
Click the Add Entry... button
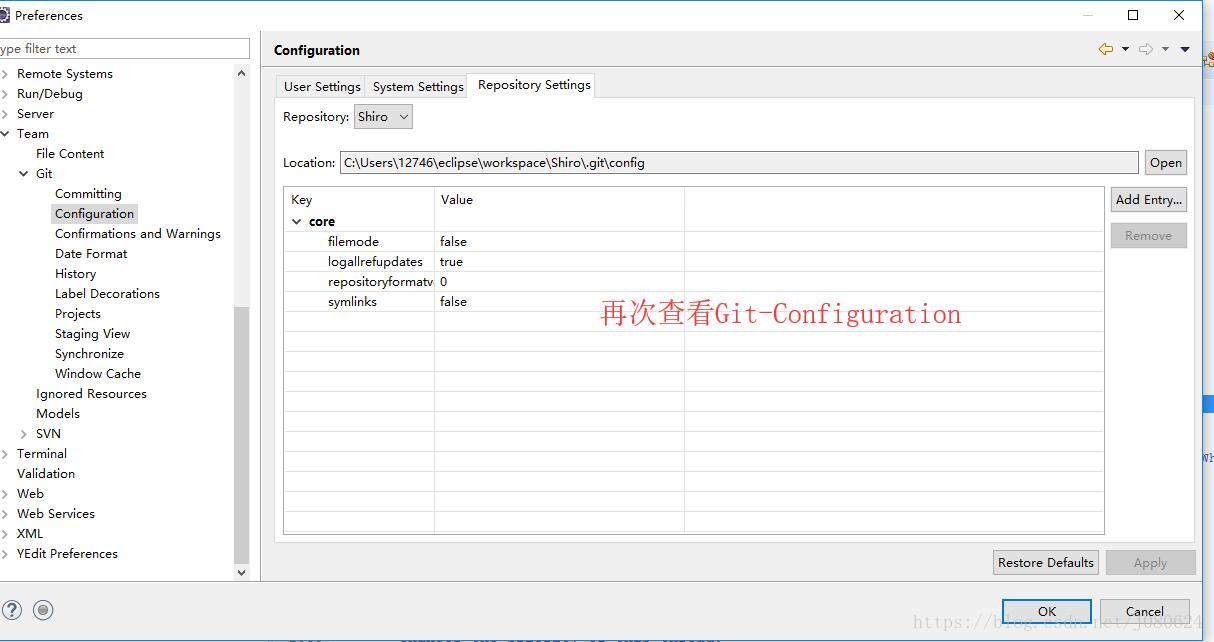pos(1148,199)
